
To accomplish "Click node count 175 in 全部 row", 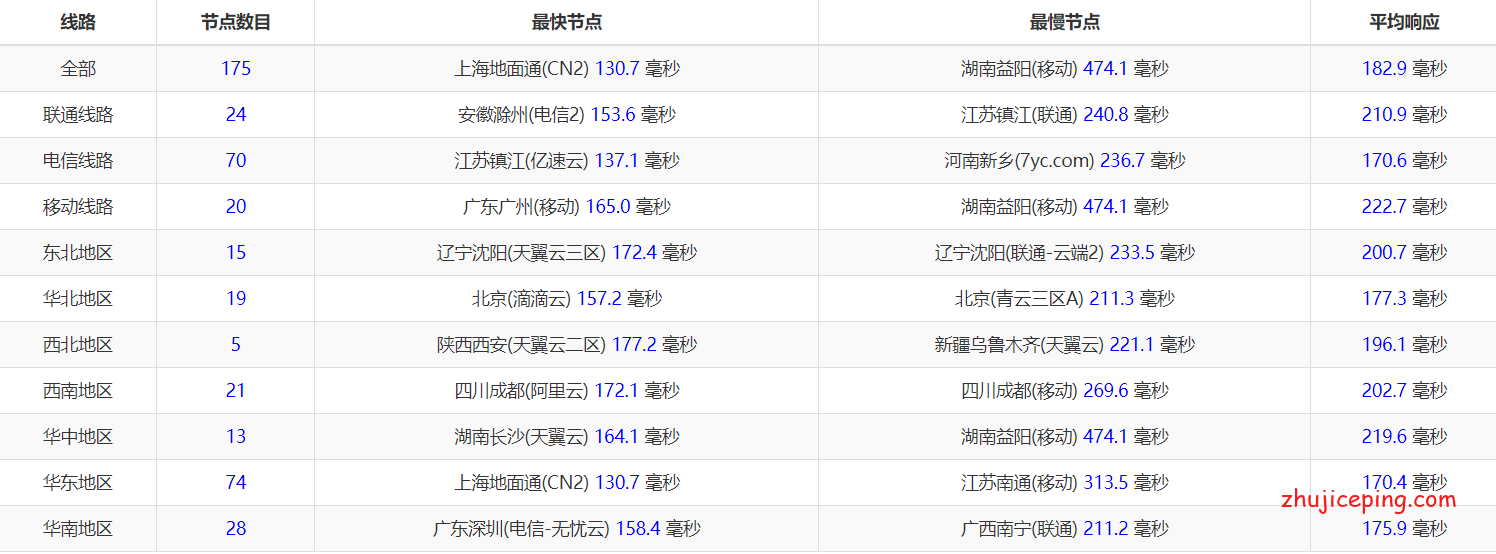I will click(x=236, y=69).
